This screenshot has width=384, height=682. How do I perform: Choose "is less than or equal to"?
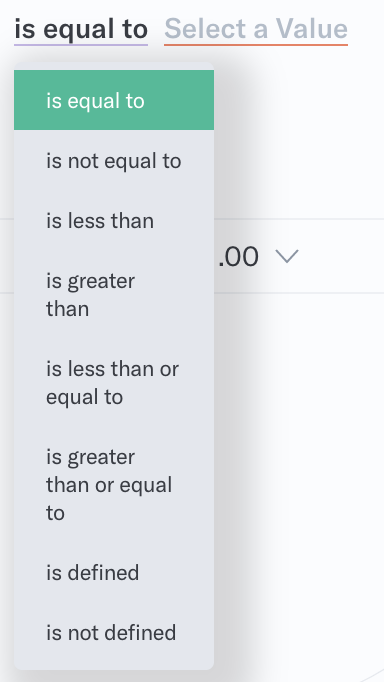click(x=114, y=383)
